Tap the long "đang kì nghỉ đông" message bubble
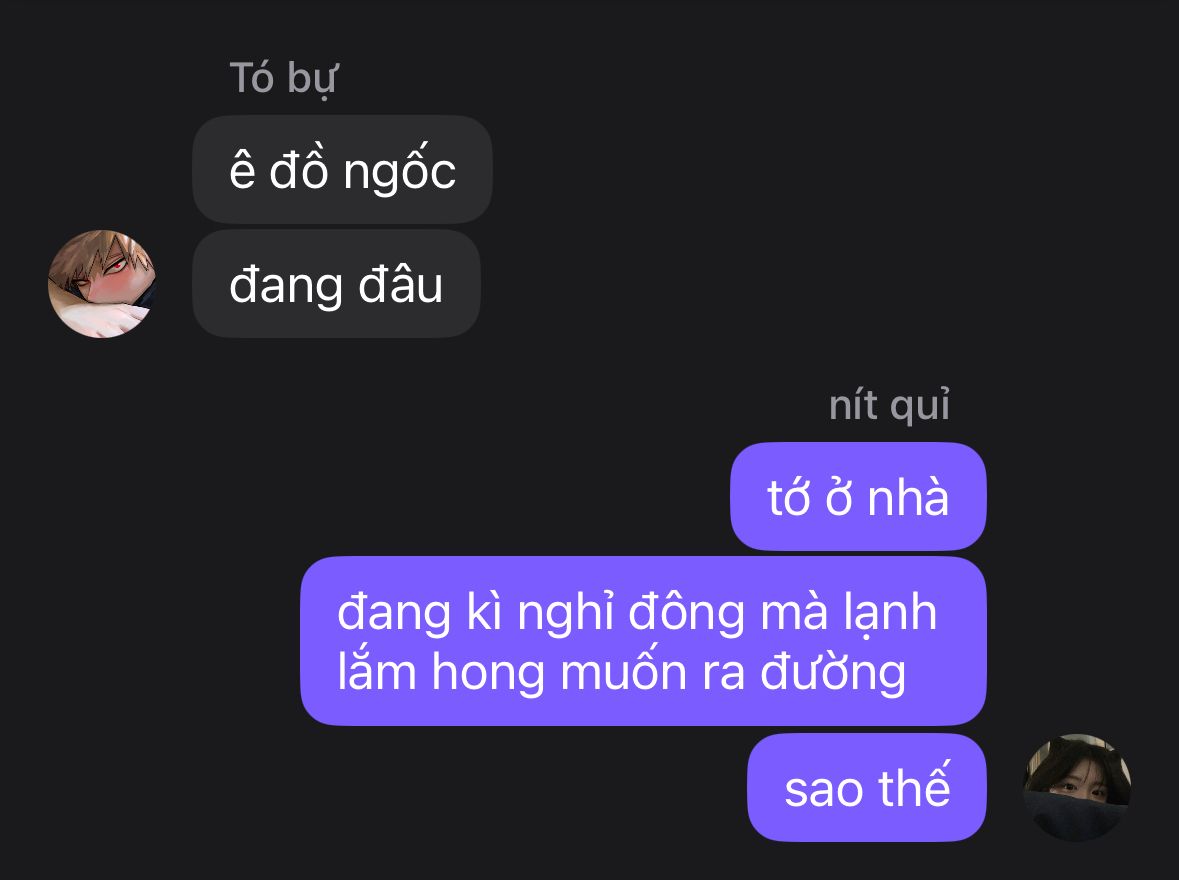 coord(643,641)
